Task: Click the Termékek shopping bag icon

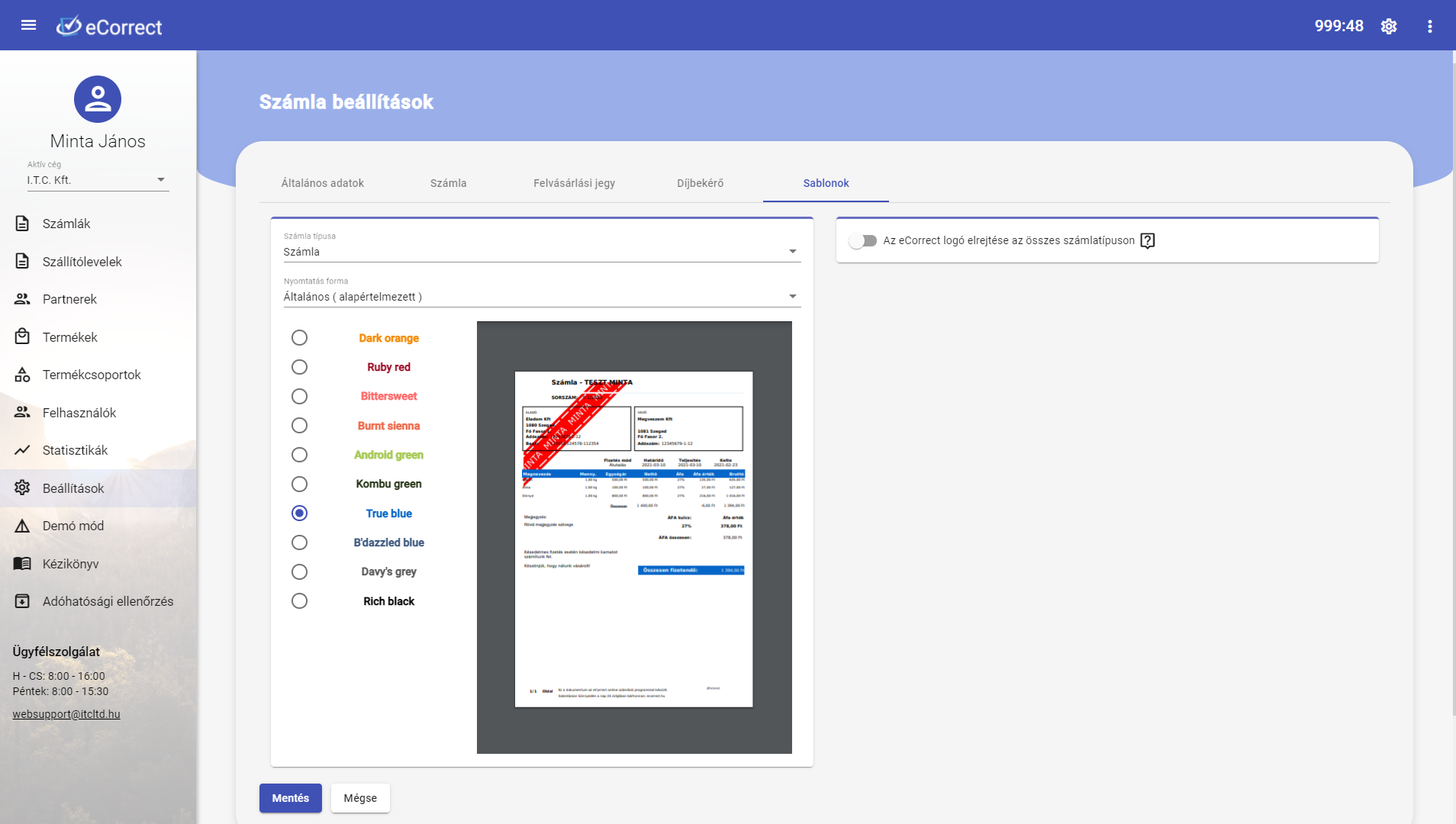Action: [22, 337]
